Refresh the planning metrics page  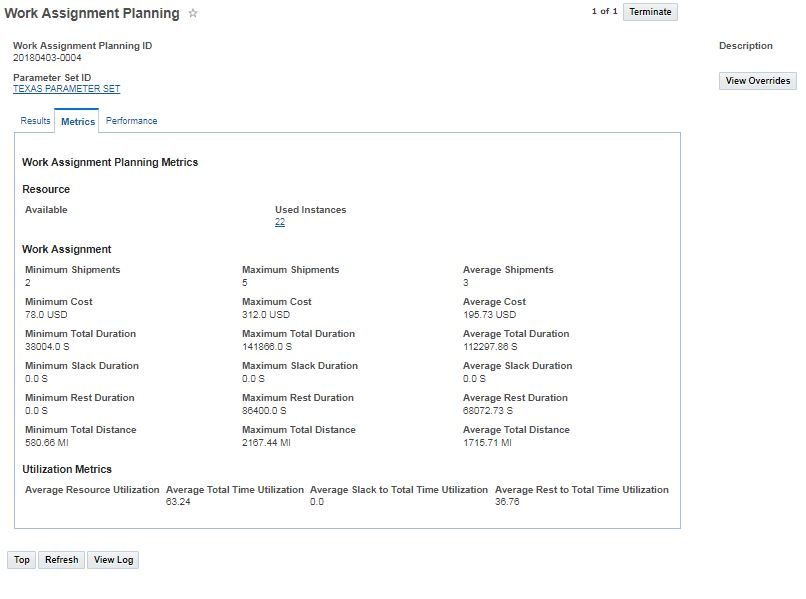pyautogui.click(x=61, y=560)
